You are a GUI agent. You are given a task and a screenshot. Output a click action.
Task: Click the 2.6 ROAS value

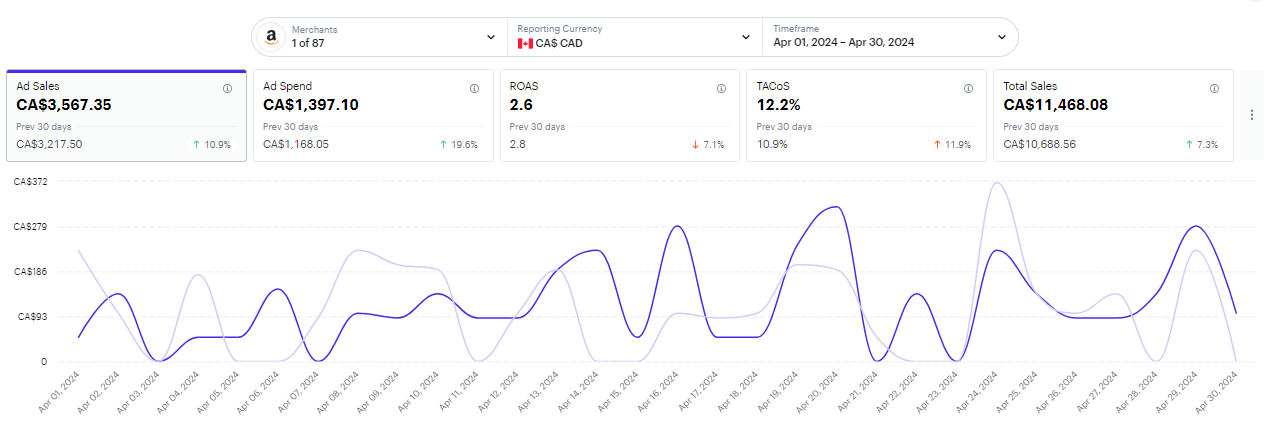click(x=520, y=105)
